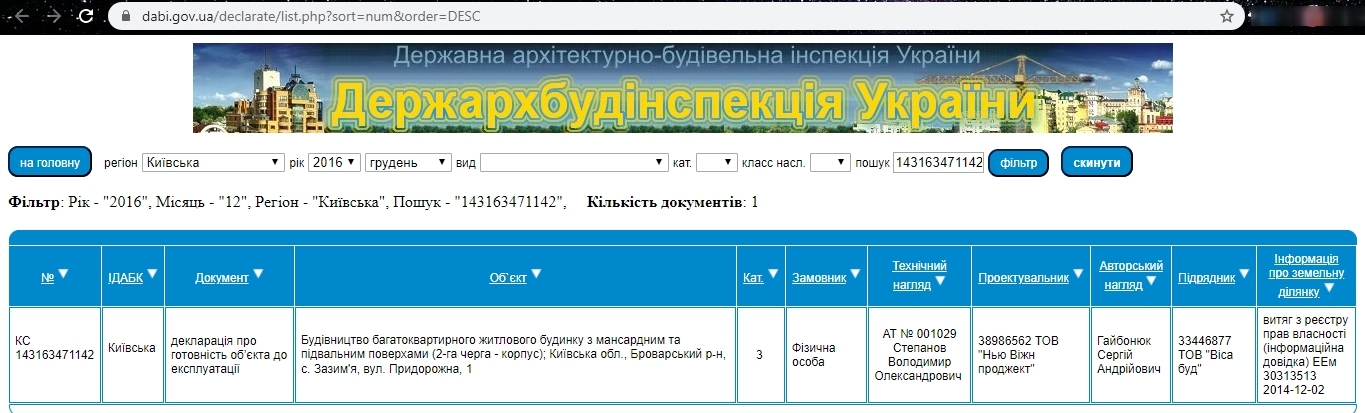The width and height of the screenshot is (1365, 413).
Task: Click the browser forward arrow
Action: 53,16
